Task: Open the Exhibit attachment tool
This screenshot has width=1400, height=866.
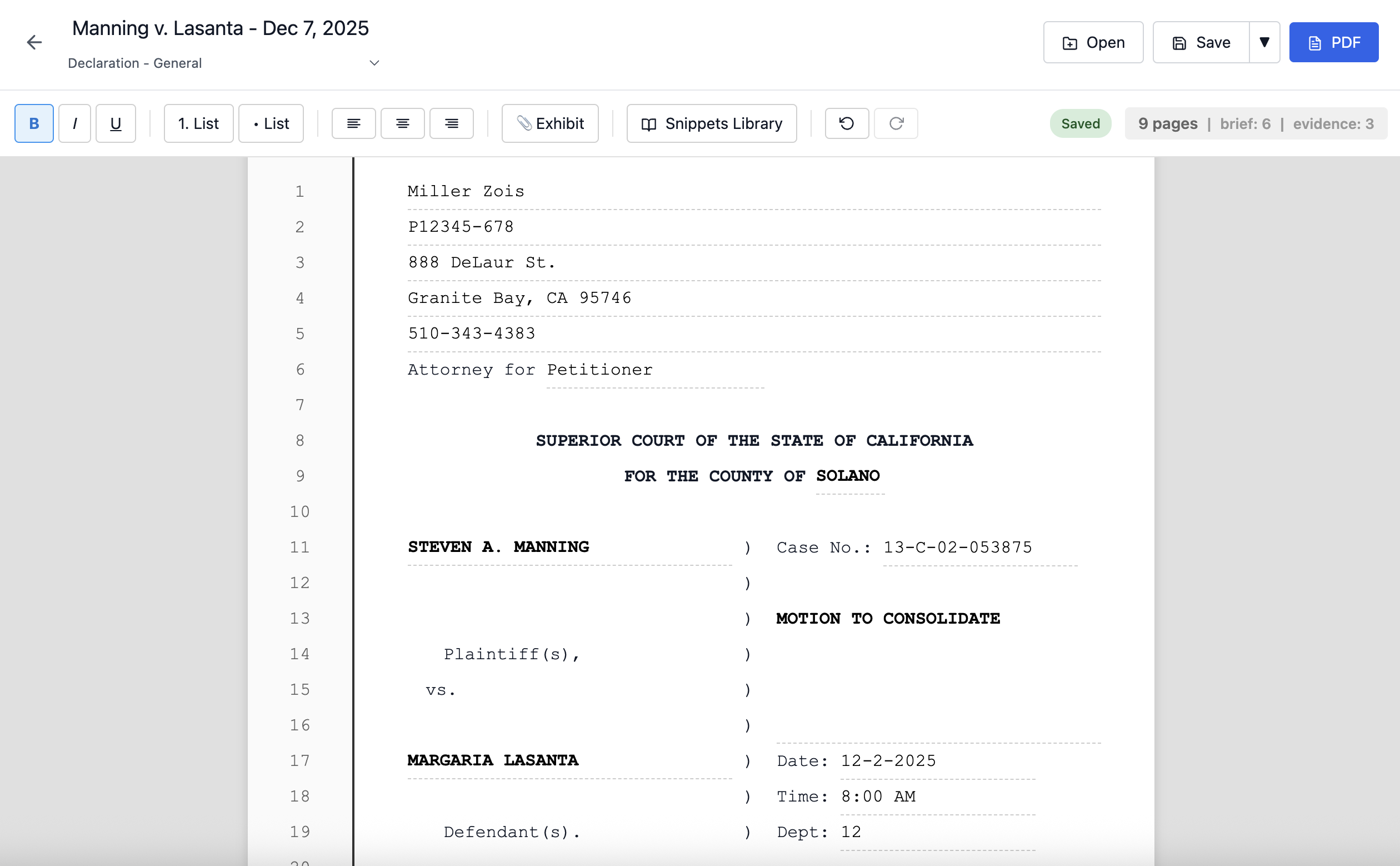Action: point(549,123)
